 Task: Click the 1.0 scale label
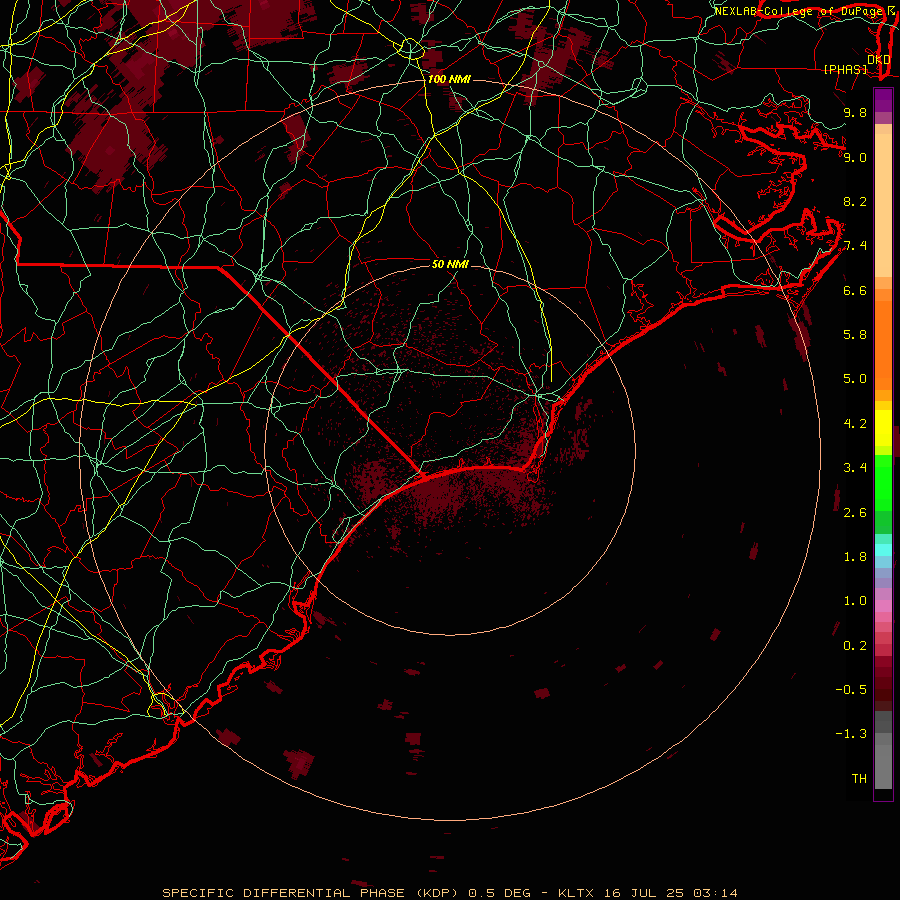coord(855,601)
